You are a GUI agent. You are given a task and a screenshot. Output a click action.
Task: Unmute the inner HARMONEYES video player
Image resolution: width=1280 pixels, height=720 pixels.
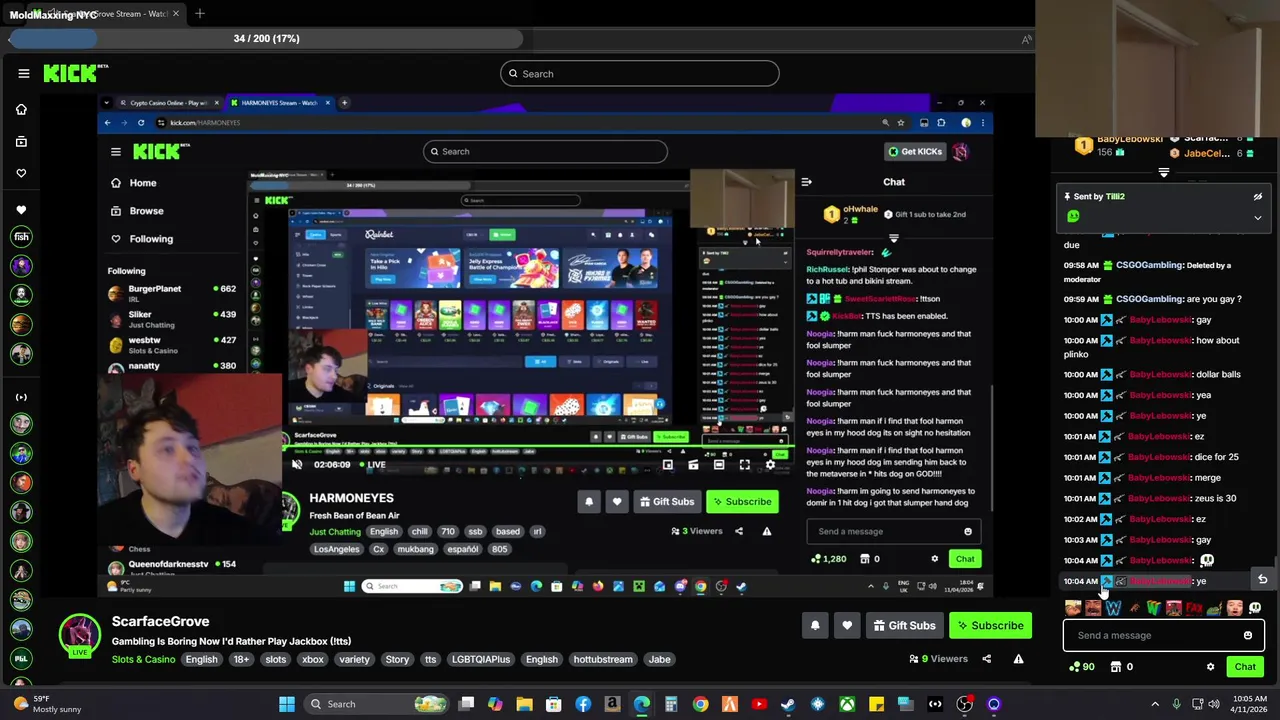(x=297, y=464)
